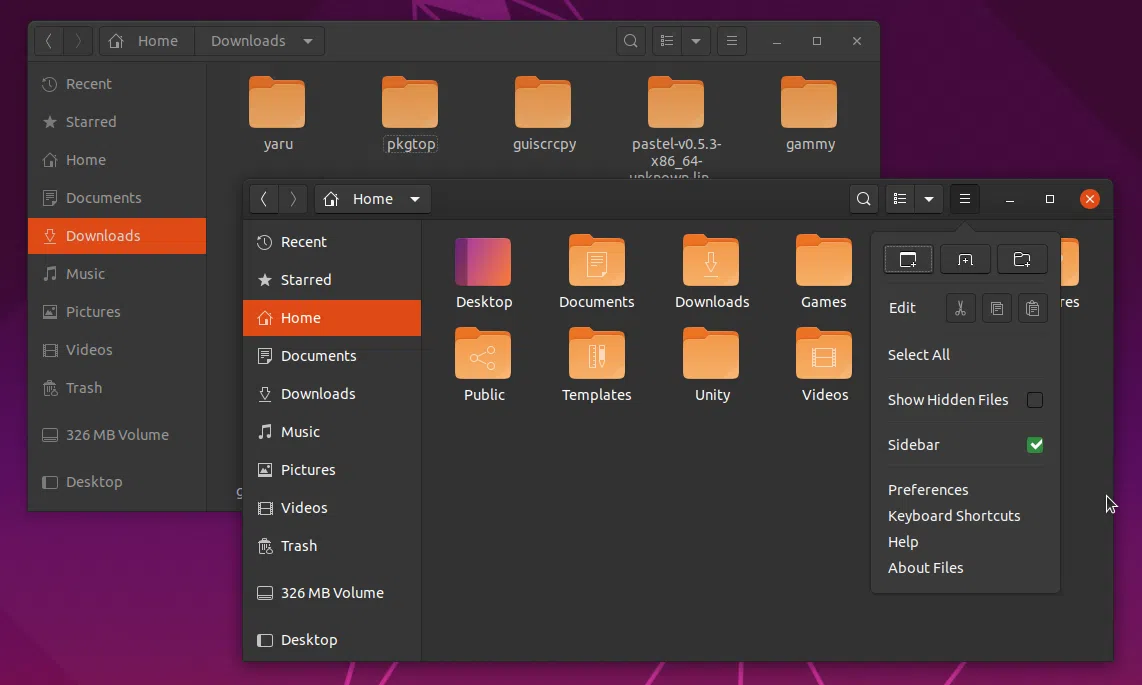Image resolution: width=1142 pixels, height=685 pixels.
Task: Click the search magnifier in the back Downloads window
Action: point(631,41)
